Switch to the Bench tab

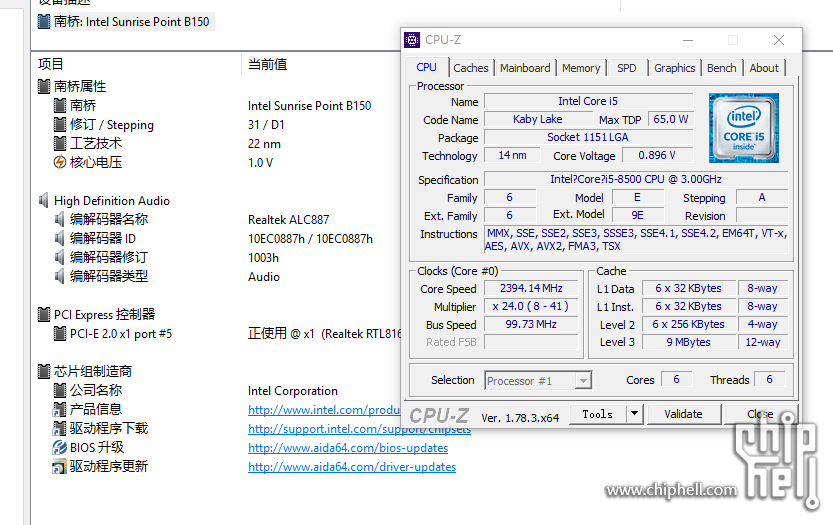click(x=721, y=68)
